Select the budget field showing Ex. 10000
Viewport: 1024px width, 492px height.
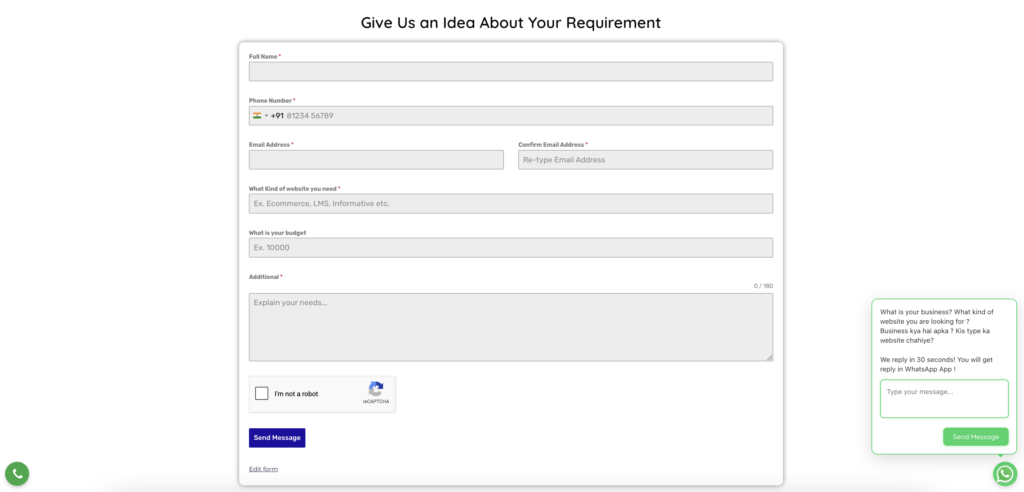coord(510,248)
